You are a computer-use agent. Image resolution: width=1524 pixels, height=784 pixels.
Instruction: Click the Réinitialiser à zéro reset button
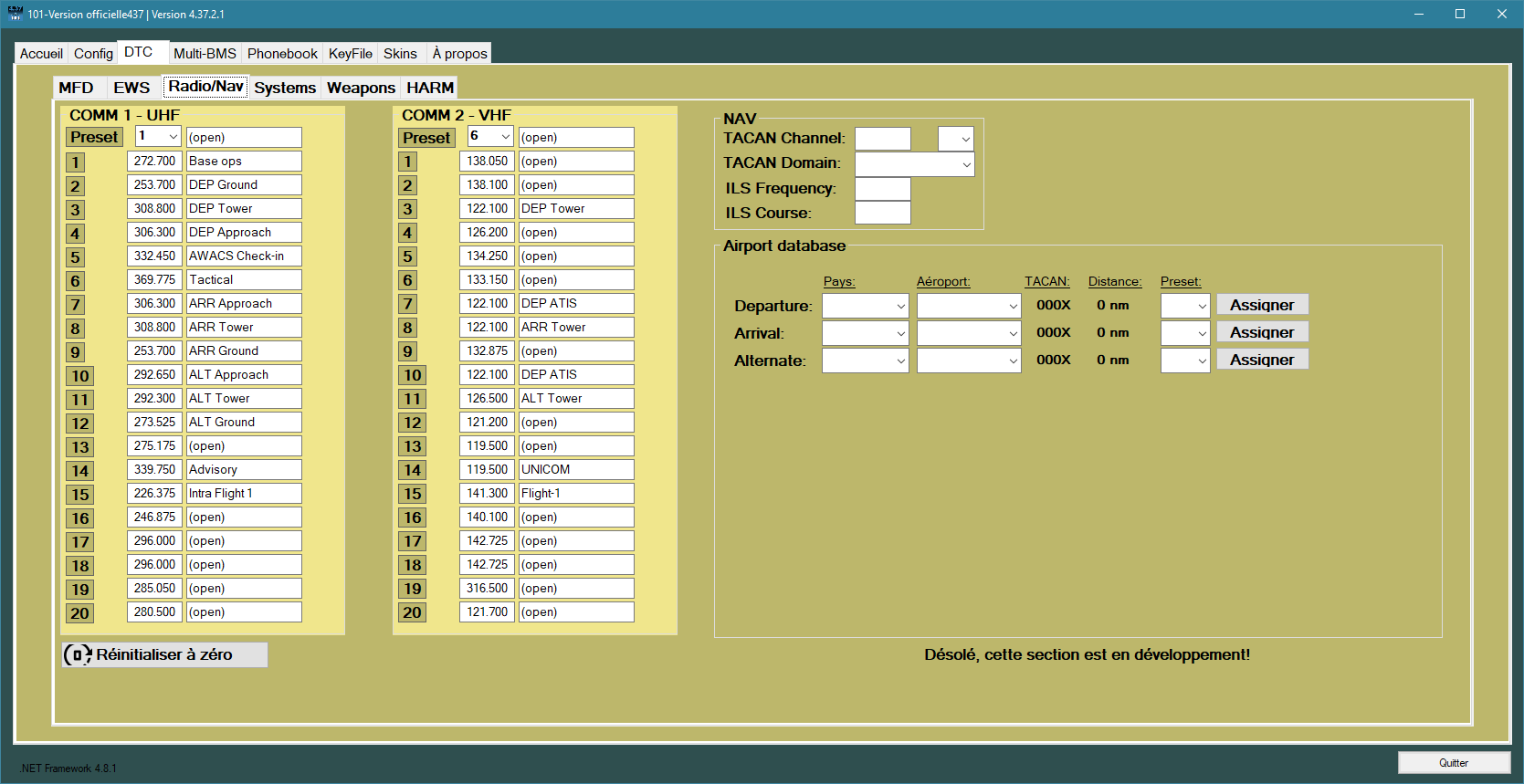pyautogui.click(x=164, y=654)
